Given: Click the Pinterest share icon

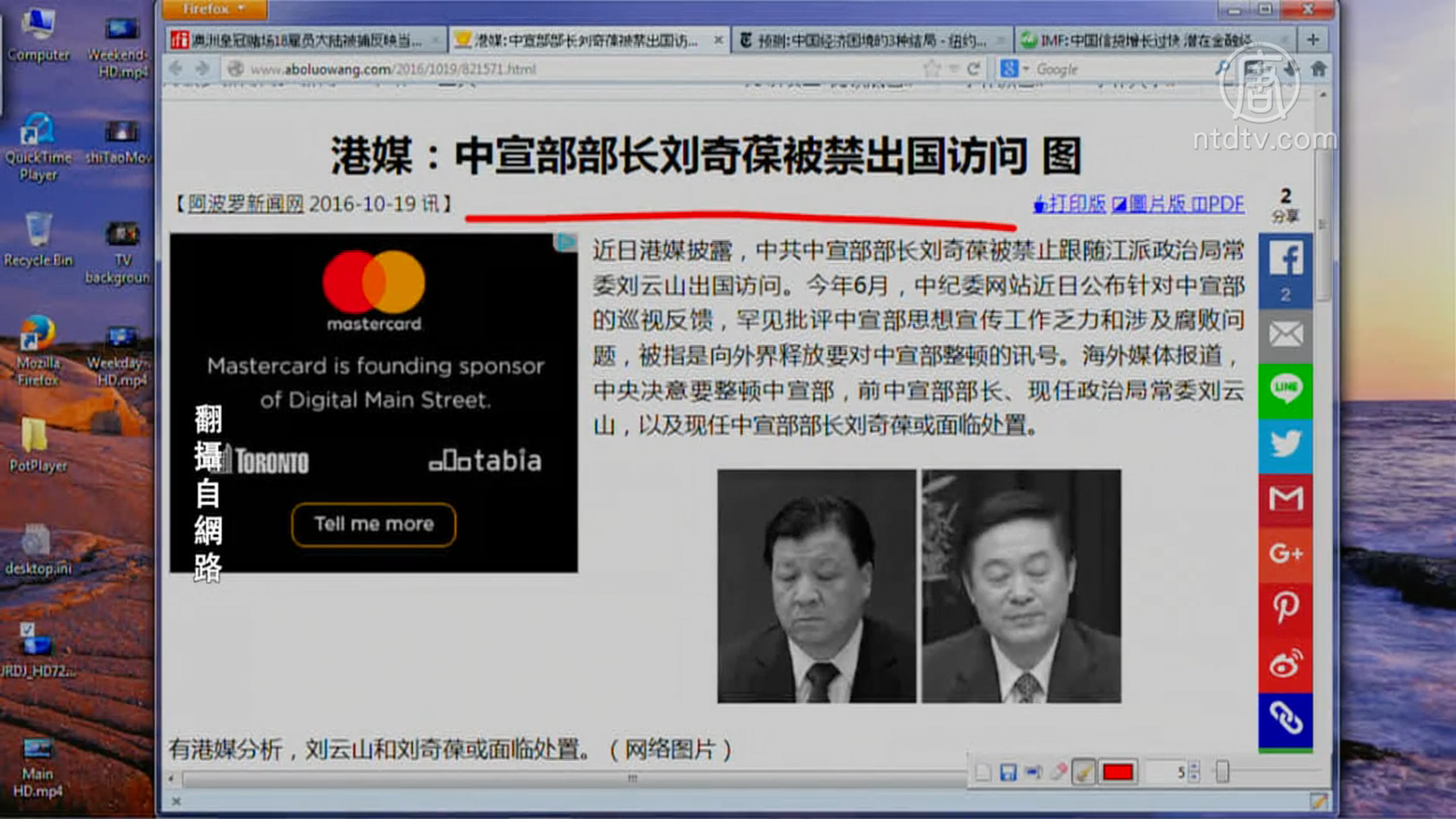Looking at the screenshot, I should (1285, 607).
